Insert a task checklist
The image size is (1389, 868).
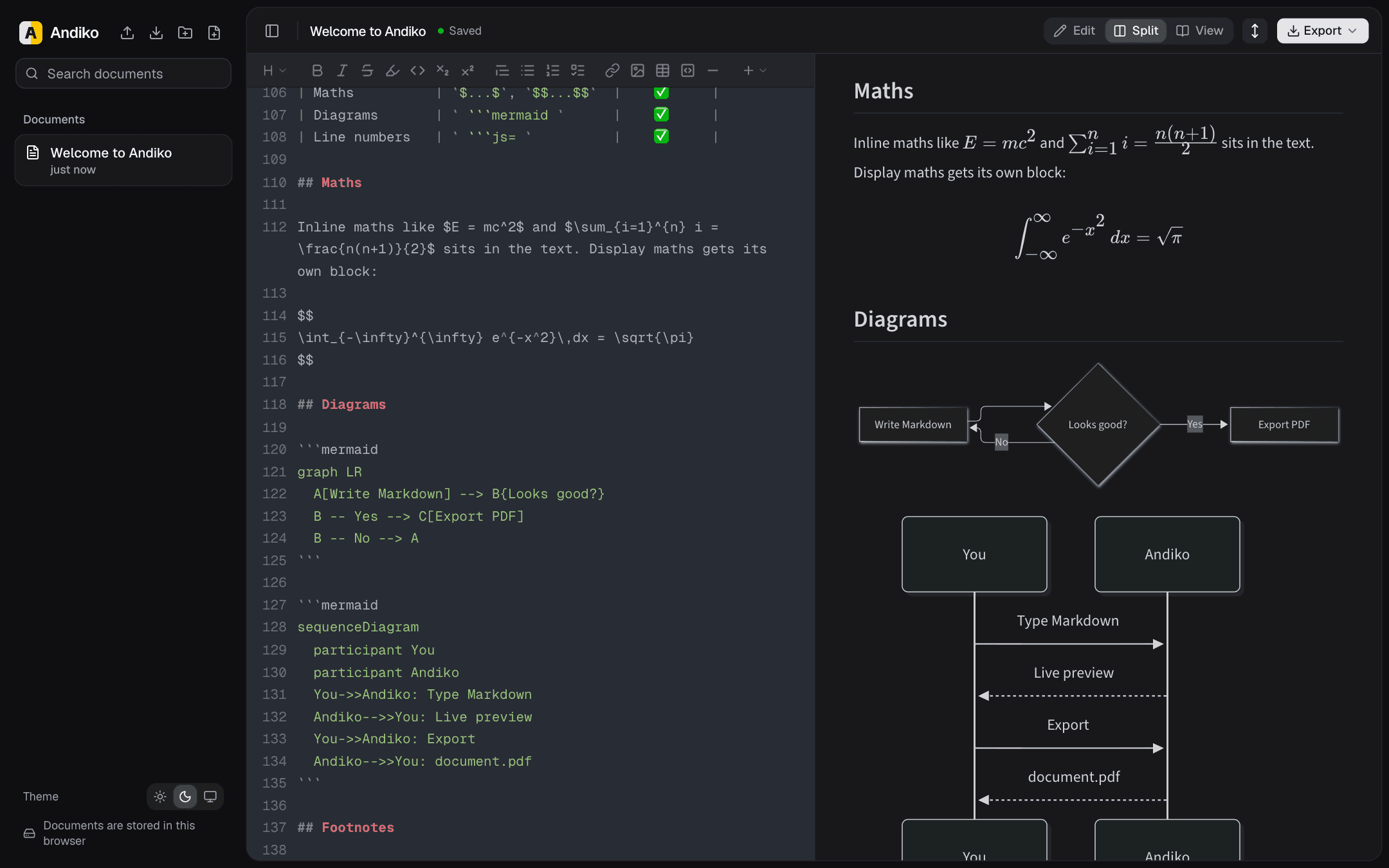[577, 71]
